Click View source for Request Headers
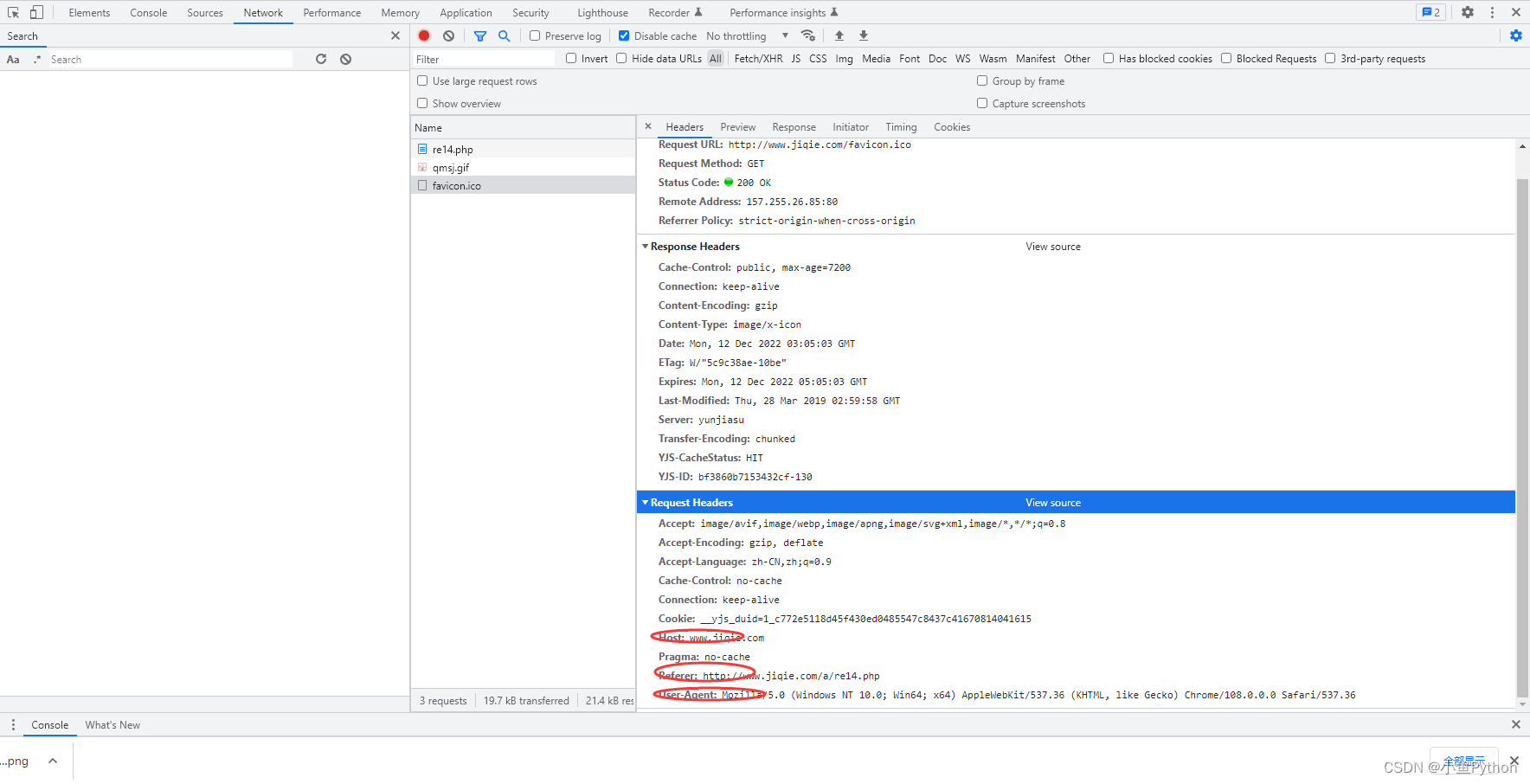 coord(1053,503)
